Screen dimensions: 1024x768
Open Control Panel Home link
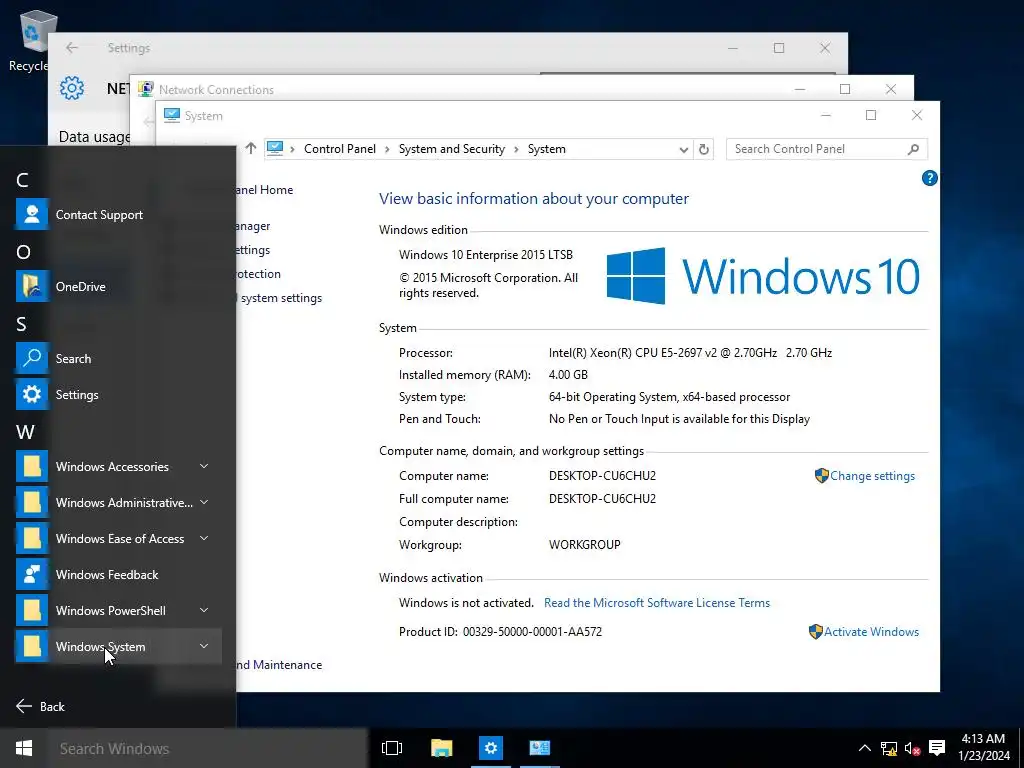(264, 190)
